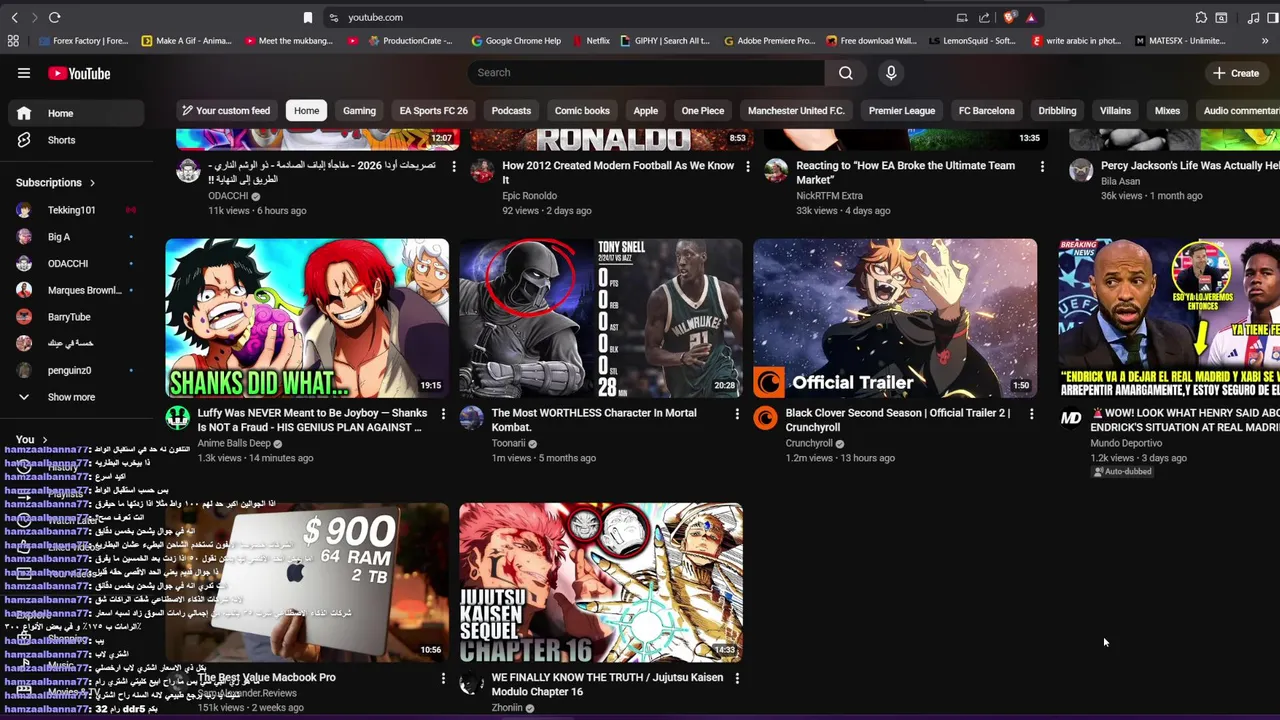1280x720 pixels.
Task: Select the Podcasts filter chip
Action: tap(511, 111)
